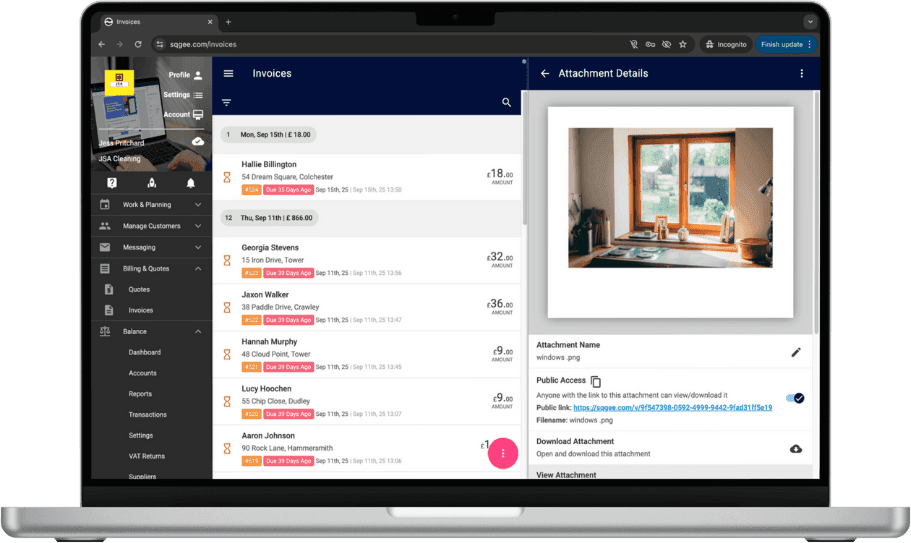Click the cloud download attachment icon

coord(796,448)
